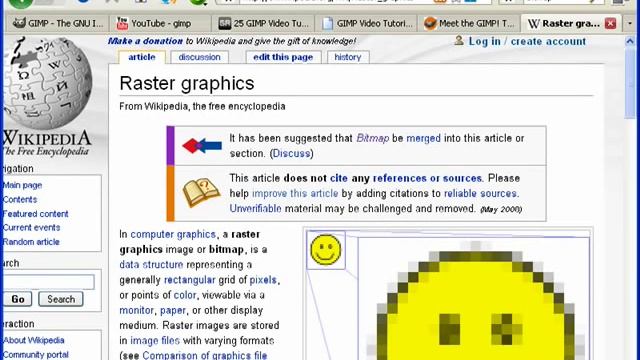Follow the paper link
The image size is (640, 360).
pos(173,310)
